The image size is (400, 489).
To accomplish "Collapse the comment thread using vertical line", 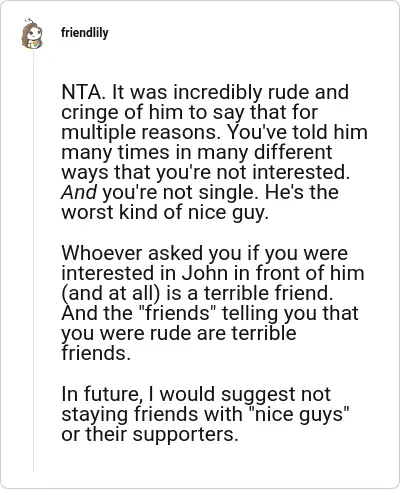I will (33, 261).
